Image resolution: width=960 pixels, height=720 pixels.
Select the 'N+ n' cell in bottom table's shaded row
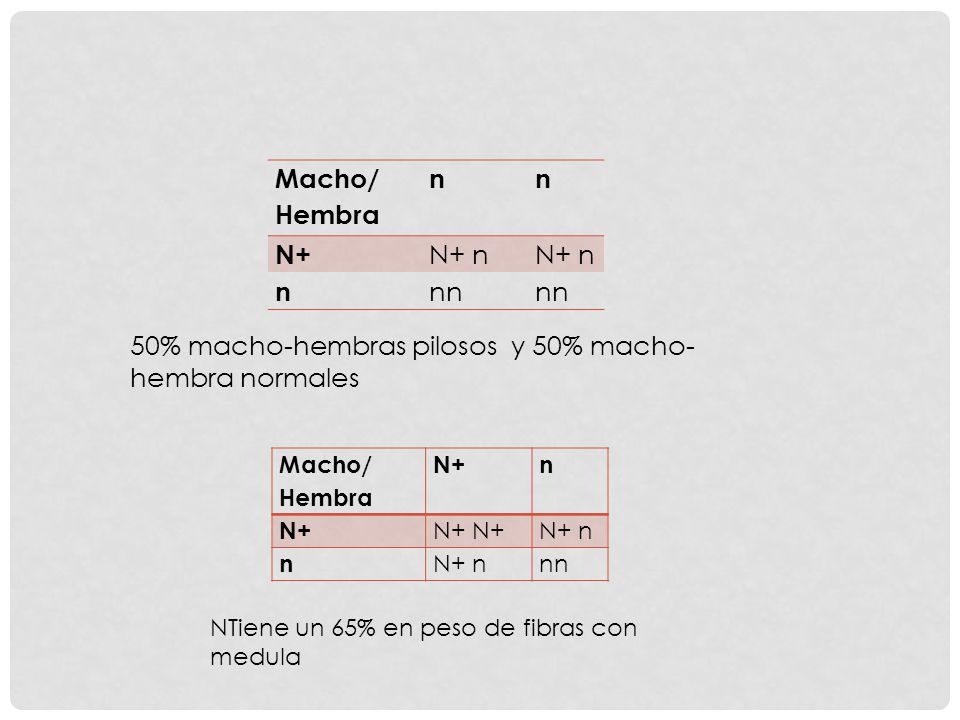[x=570, y=531]
